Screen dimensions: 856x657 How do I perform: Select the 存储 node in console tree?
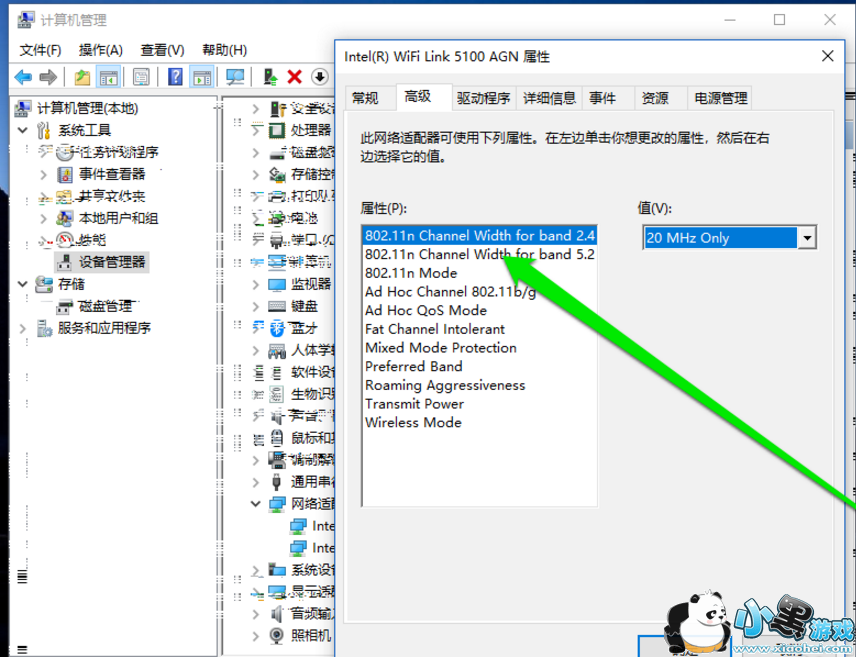72,284
